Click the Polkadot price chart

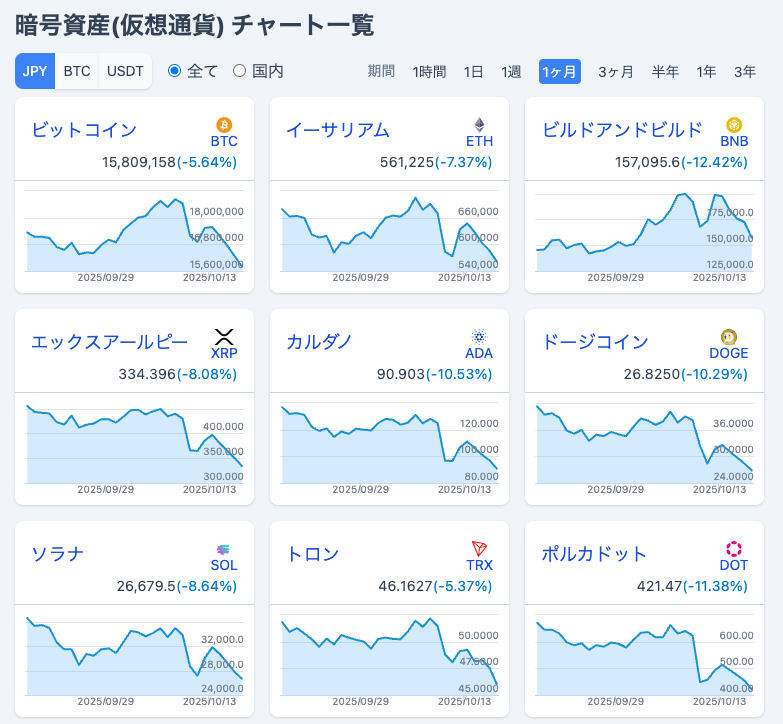coord(644,659)
